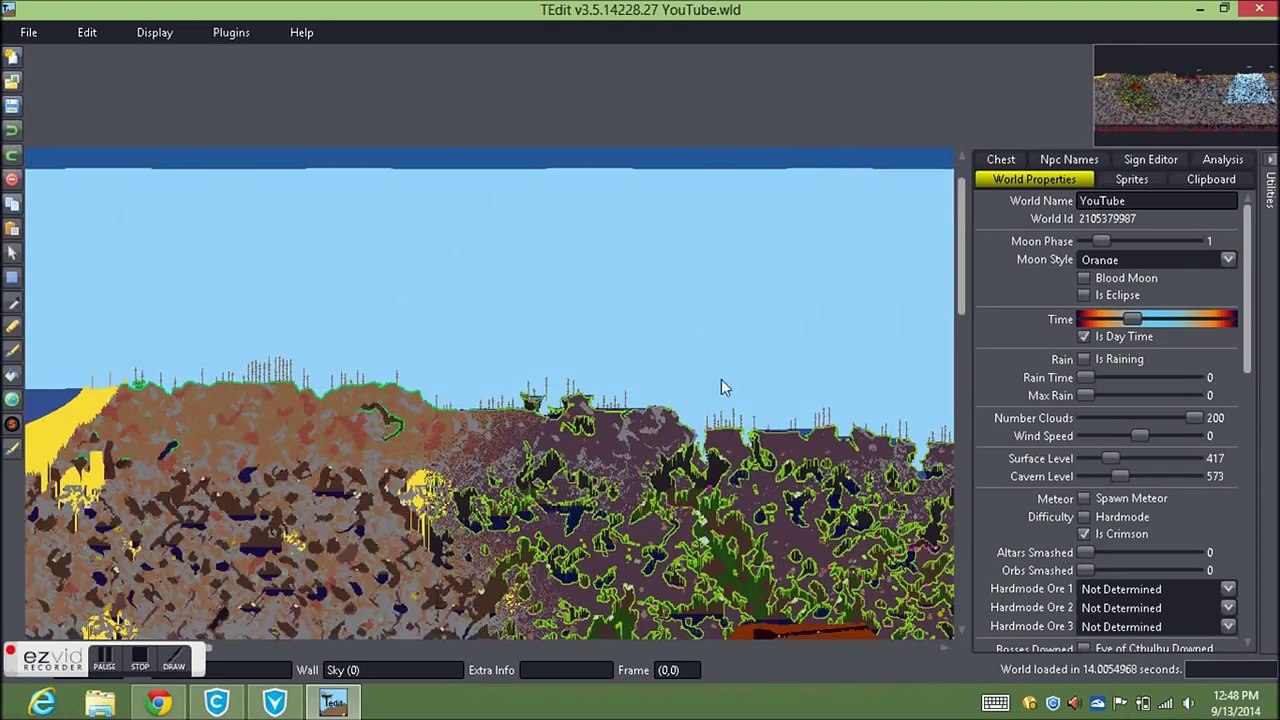
Task: Click the New World icon in the toolbar
Action: click(12, 57)
